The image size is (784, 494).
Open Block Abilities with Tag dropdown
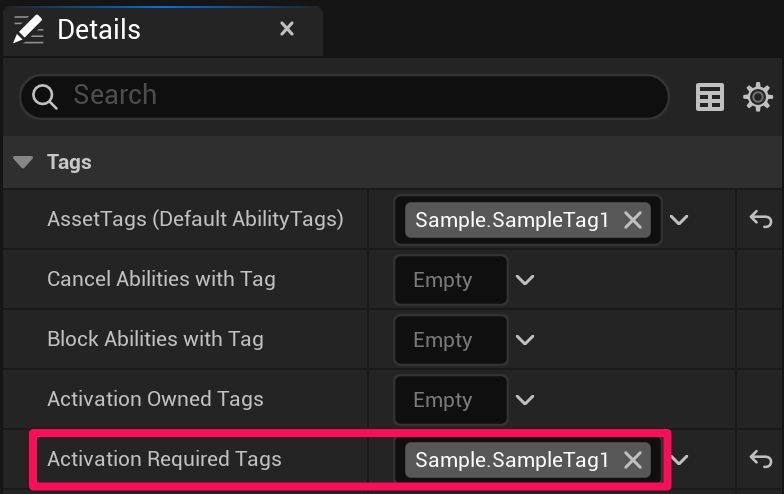tap(525, 340)
